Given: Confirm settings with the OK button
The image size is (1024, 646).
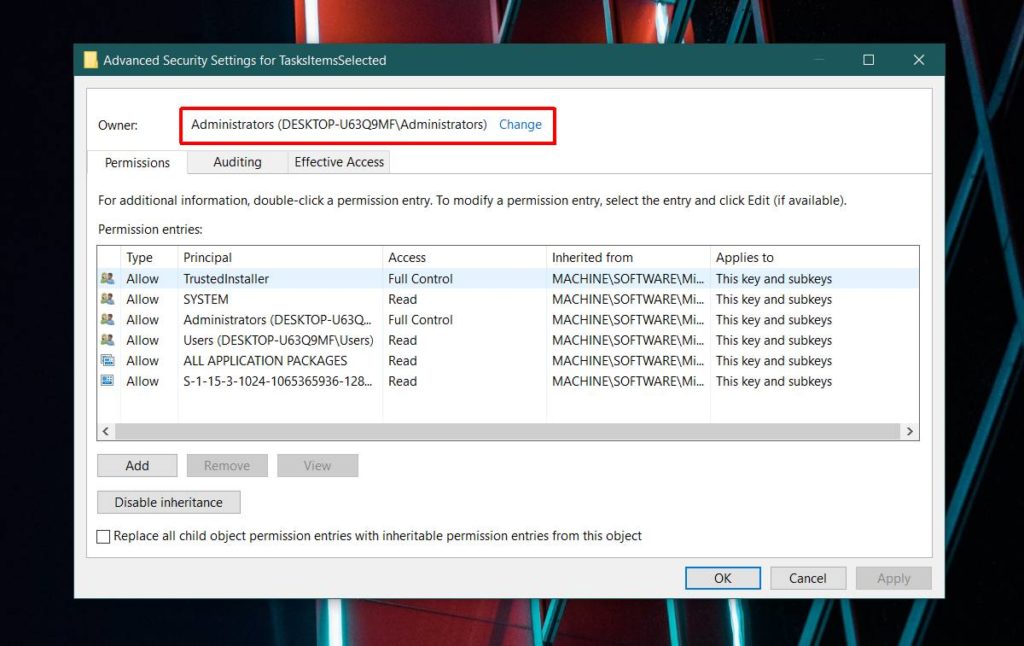Looking at the screenshot, I should pos(722,577).
